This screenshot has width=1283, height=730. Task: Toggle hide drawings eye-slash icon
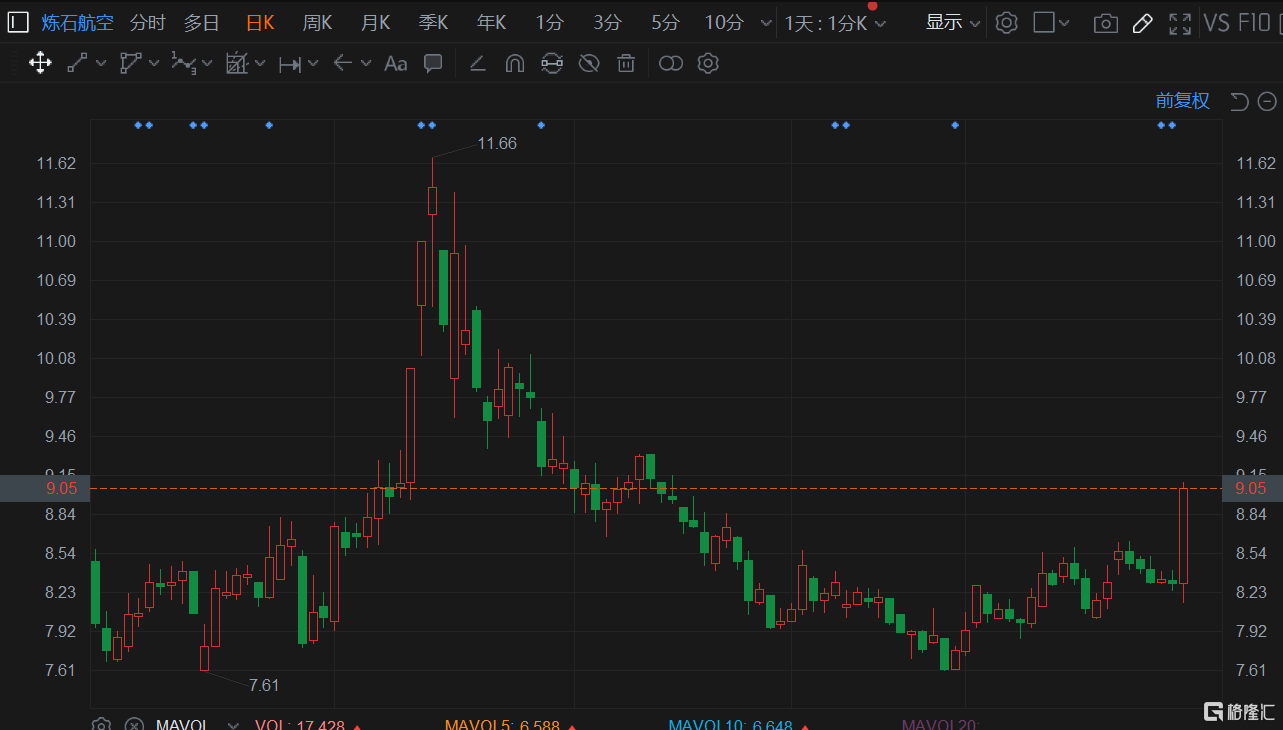589,64
